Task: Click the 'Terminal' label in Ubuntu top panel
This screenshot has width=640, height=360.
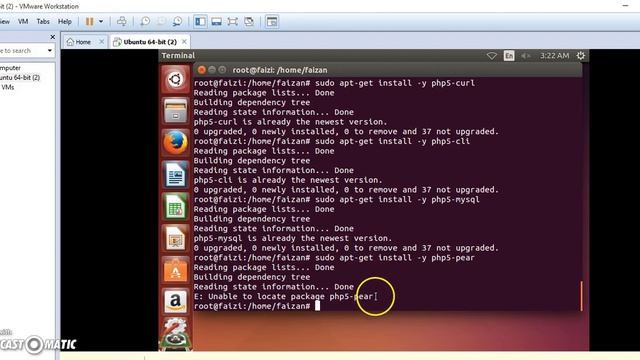Action: 178,56
